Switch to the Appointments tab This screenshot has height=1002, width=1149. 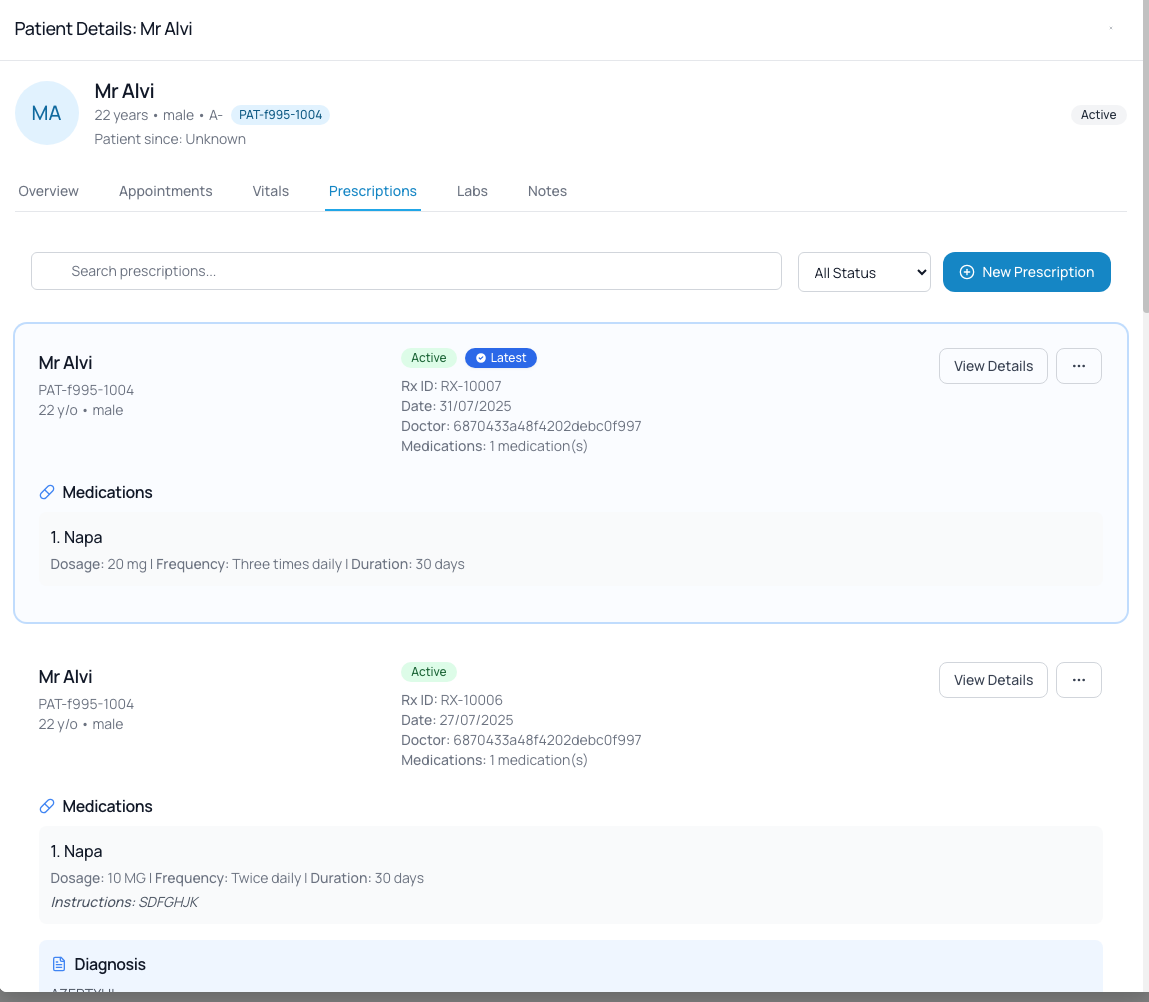(x=166, y=191)
